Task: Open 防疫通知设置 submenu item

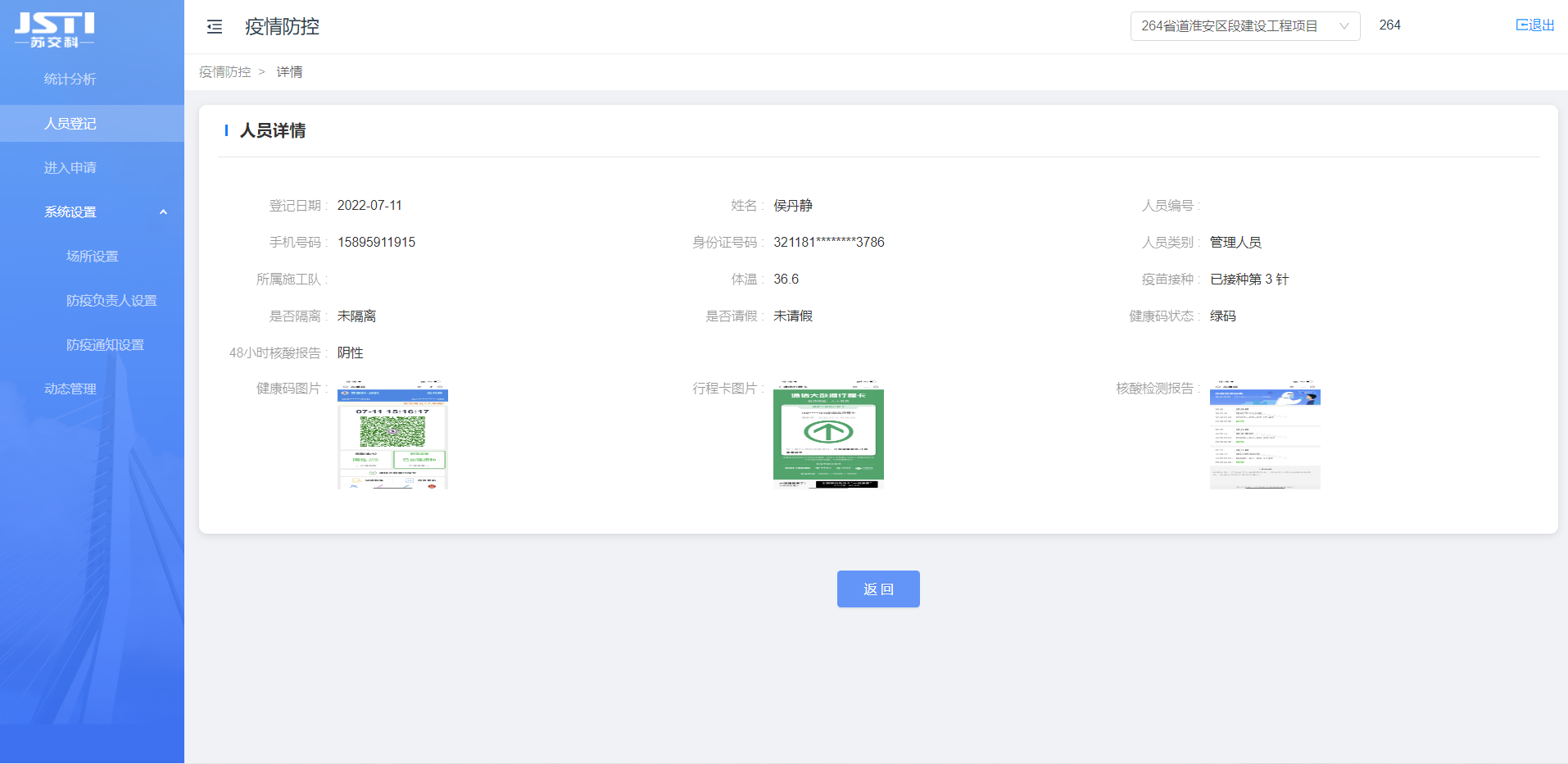Action: 105,345
